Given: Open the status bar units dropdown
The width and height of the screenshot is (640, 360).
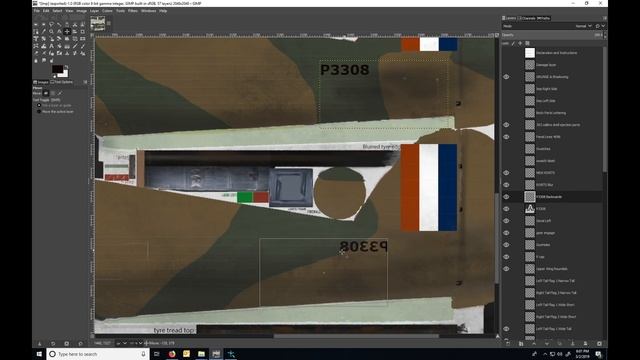Looking at the screenshot, I should coord(122,343).
